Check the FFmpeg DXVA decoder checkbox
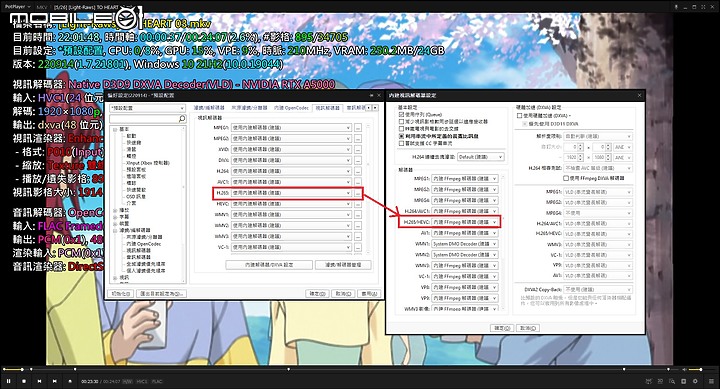720x389 pixels. (x=566, y=178)
